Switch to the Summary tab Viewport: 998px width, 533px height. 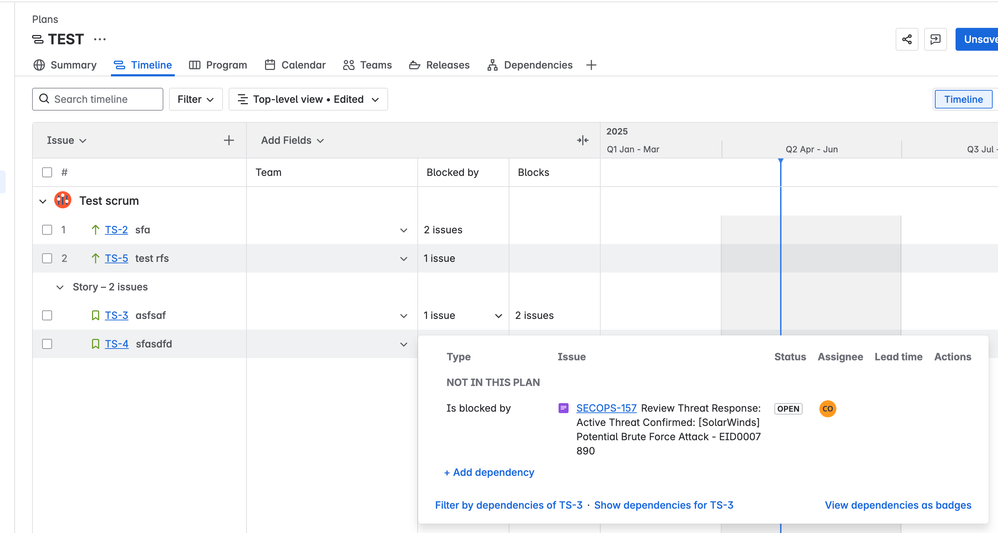[65, 65]
